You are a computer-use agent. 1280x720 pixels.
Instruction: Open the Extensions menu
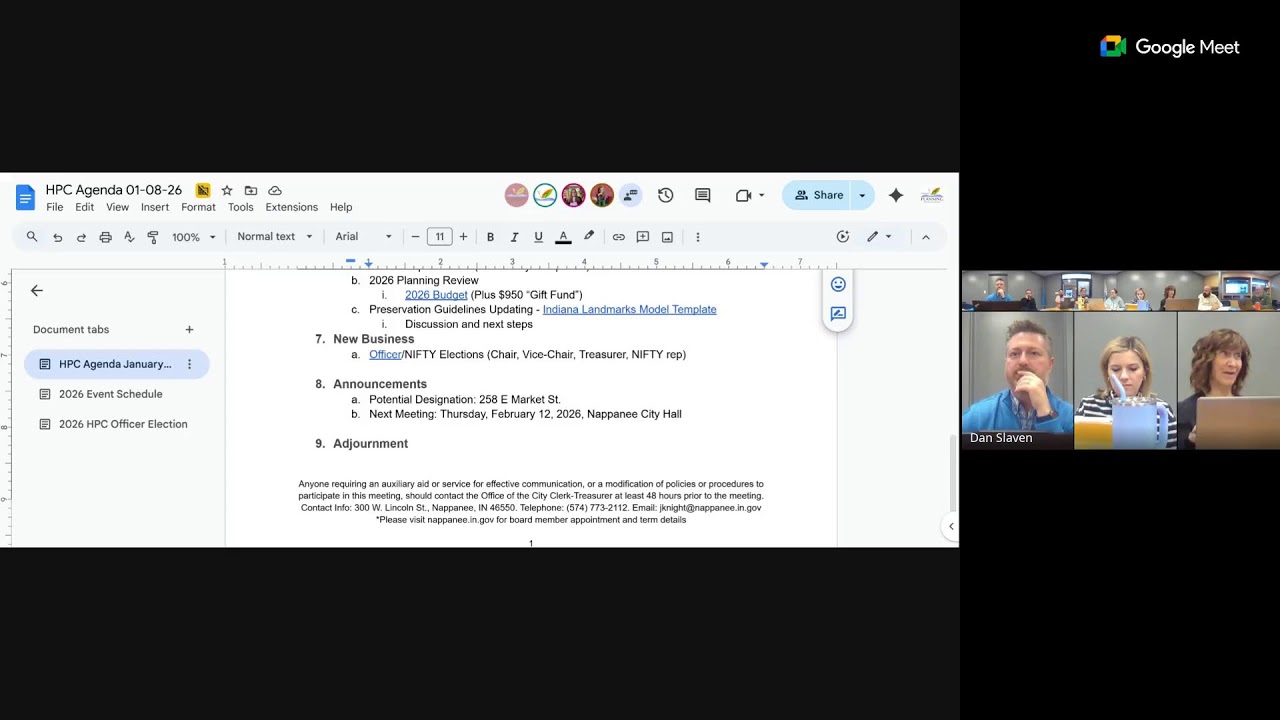pos(292,207)
